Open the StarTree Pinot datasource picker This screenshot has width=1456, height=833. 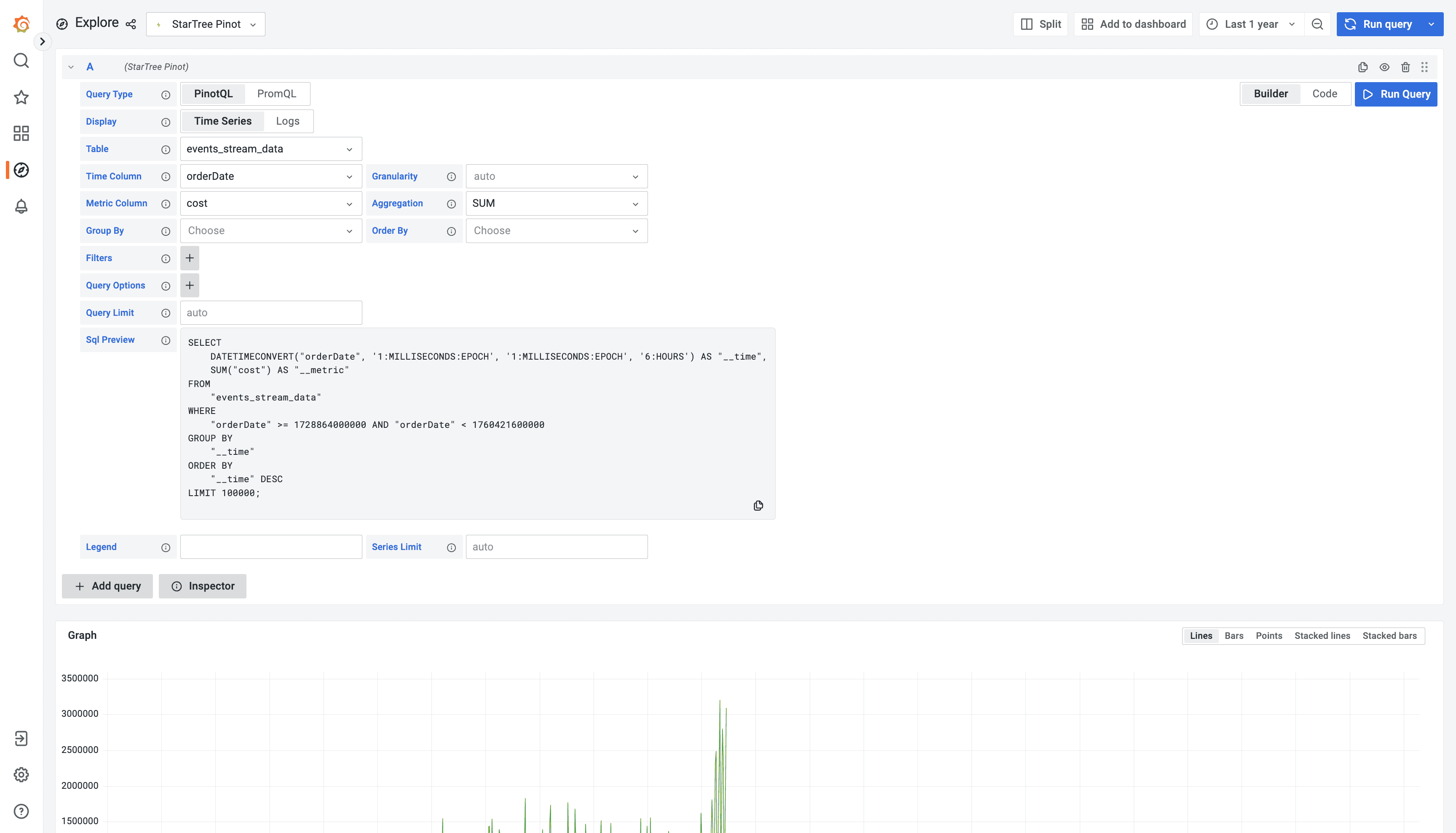click(206, 24)
